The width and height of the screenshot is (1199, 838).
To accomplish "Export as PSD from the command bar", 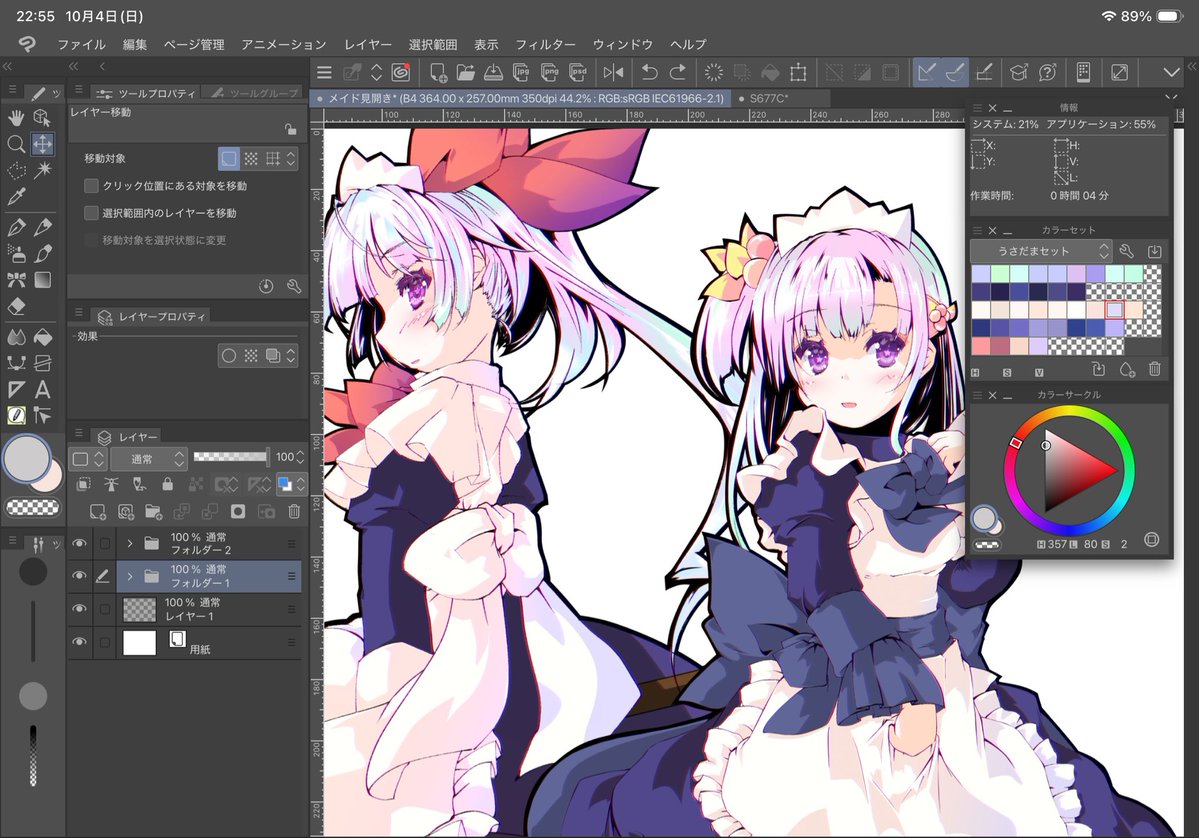I will tap(579, 73).
